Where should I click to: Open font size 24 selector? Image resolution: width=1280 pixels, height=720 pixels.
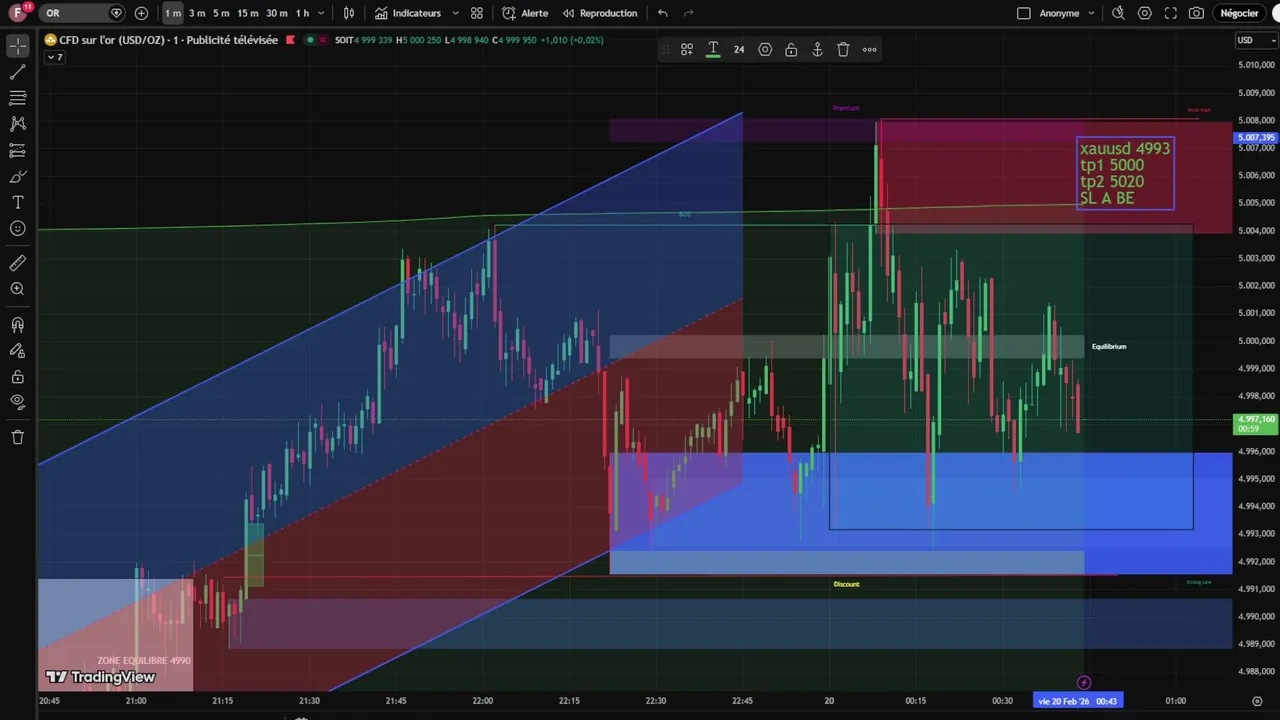point(739,49)
